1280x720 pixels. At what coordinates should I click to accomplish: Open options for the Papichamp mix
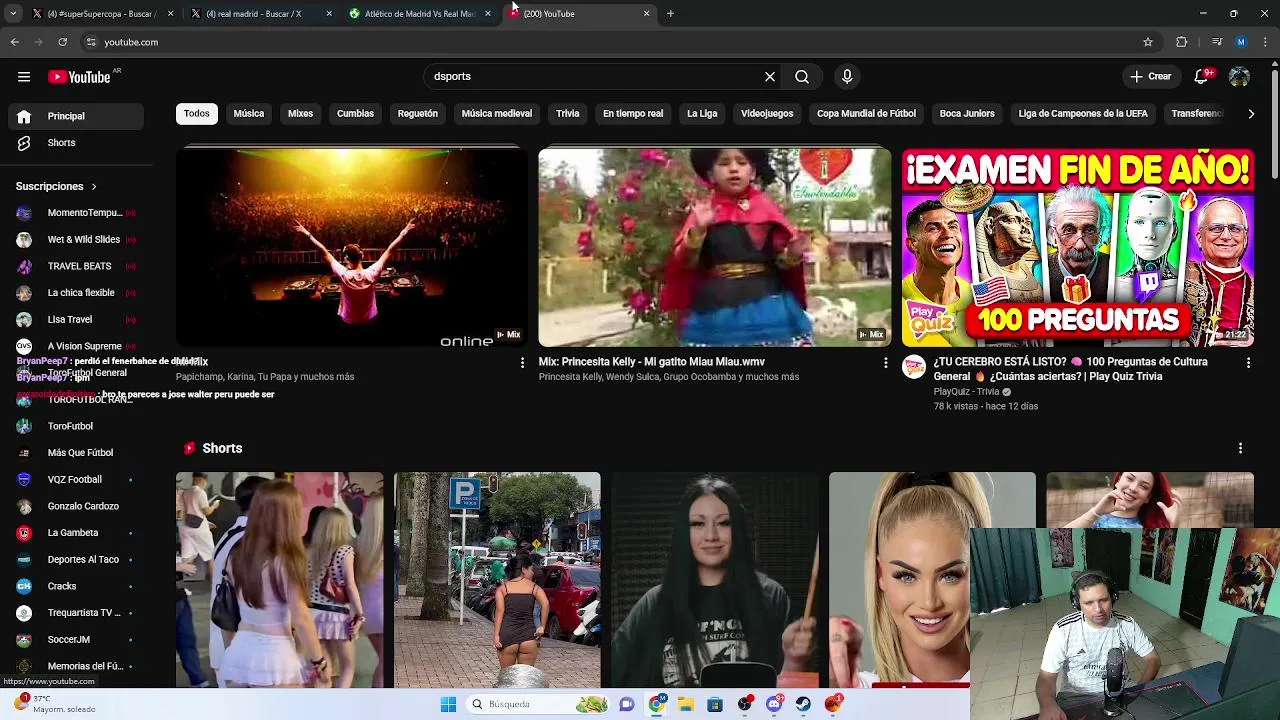[522, 363]
